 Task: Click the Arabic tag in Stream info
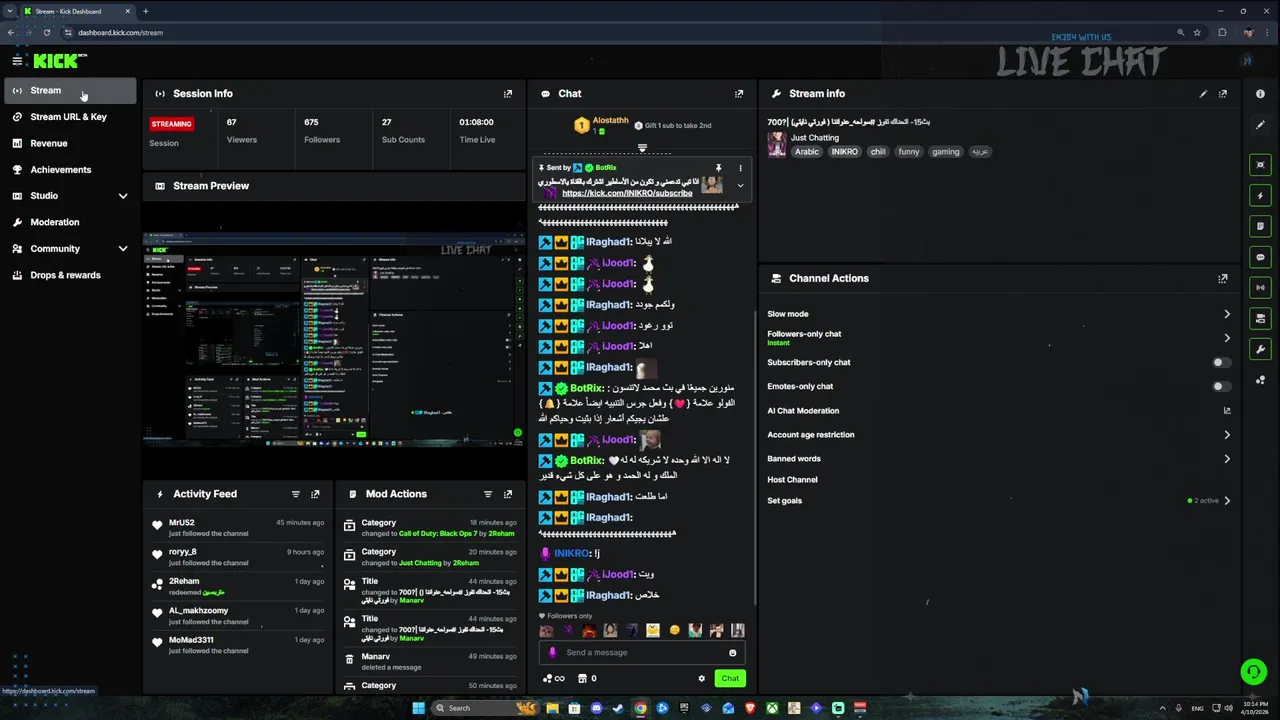(807, 152)
